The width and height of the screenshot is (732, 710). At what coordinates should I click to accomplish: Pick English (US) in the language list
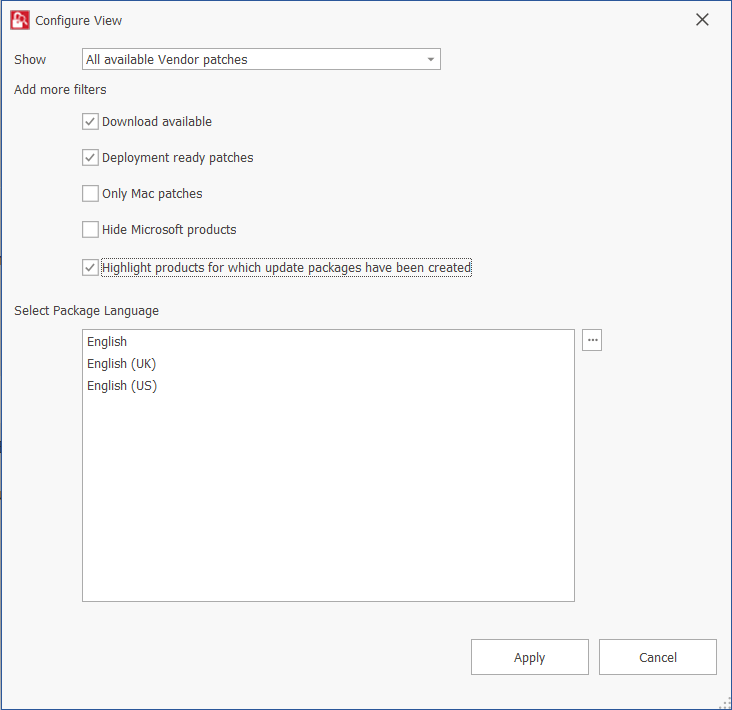[x=121, y=386]
